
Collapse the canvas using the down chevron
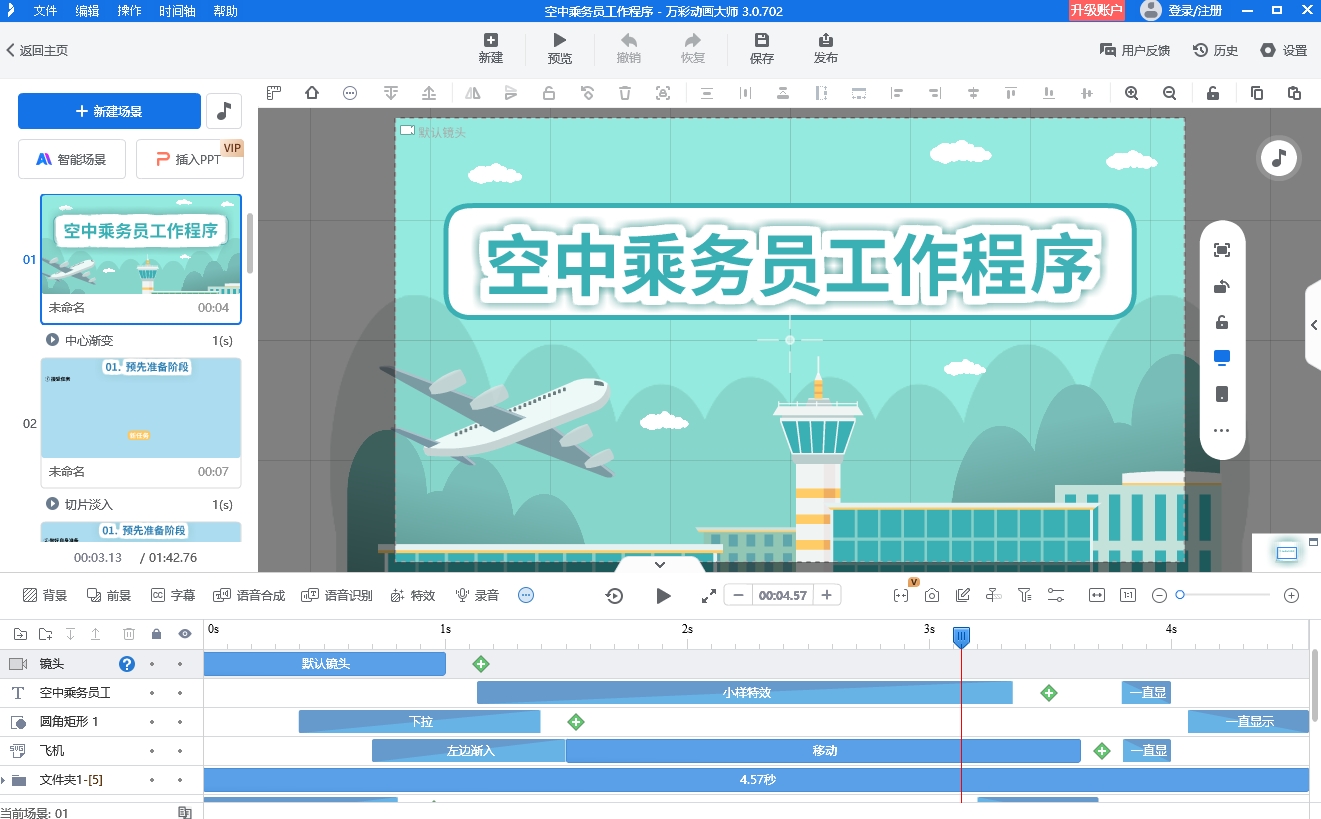tap(659, 563)
